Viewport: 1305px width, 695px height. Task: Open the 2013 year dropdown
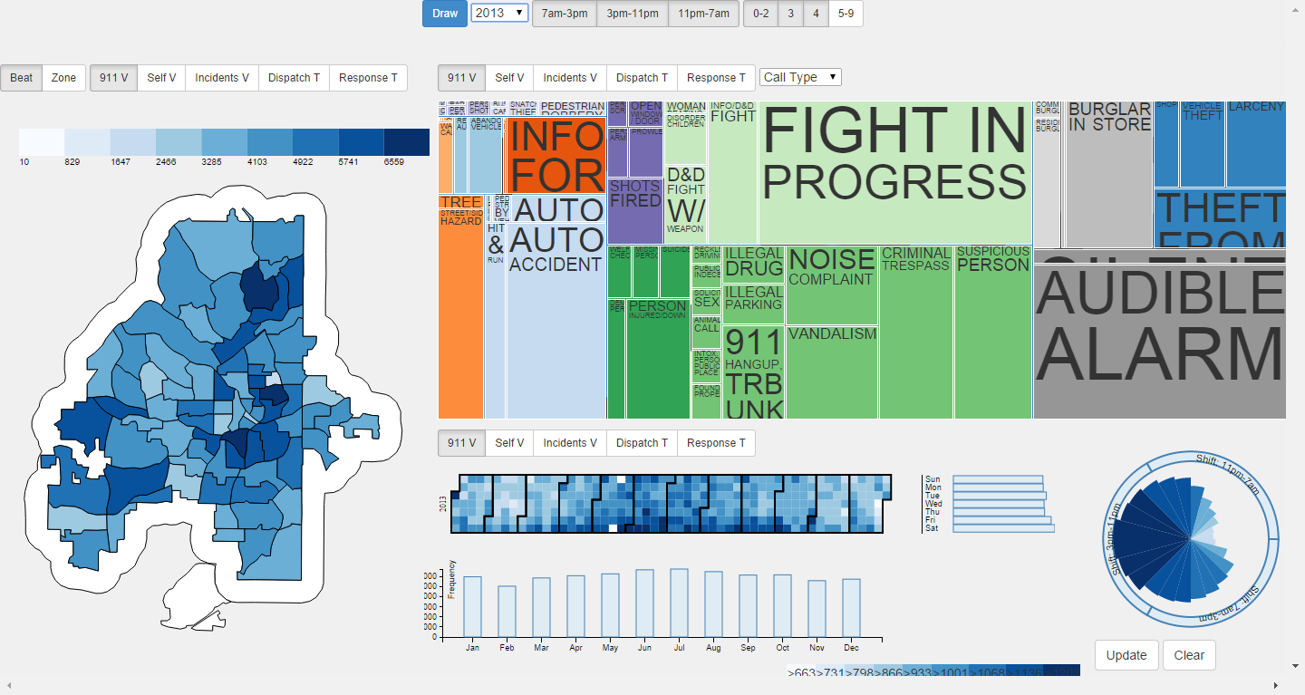point(499,13)
